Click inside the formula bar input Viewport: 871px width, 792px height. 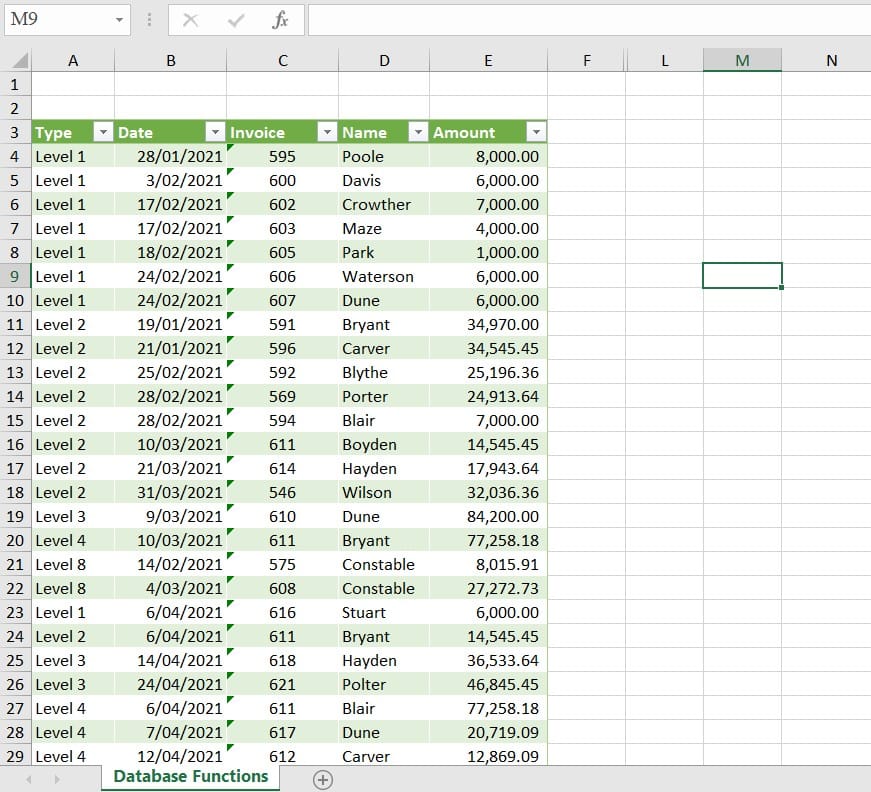tap(588, 20)
